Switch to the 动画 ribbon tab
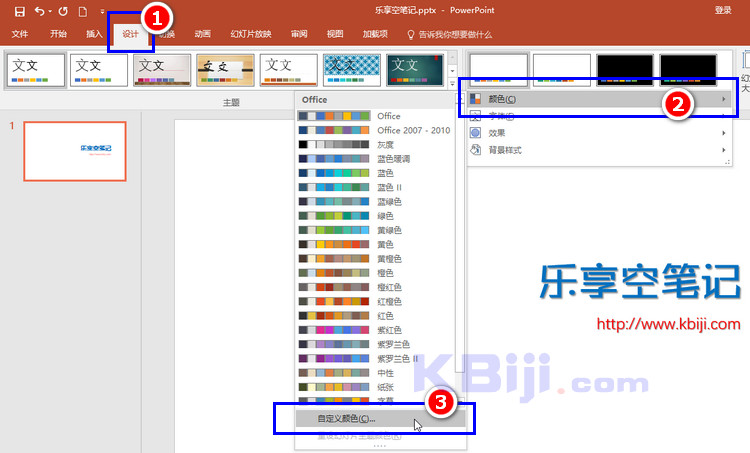Screen dimensions: 750x453 [203, 34]
